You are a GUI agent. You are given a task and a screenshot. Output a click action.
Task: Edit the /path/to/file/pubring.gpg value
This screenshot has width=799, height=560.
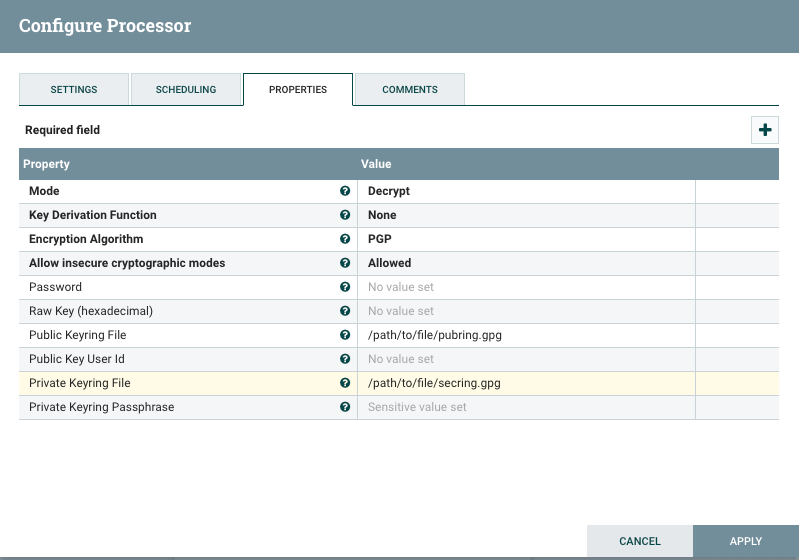[x=526, y=335]
